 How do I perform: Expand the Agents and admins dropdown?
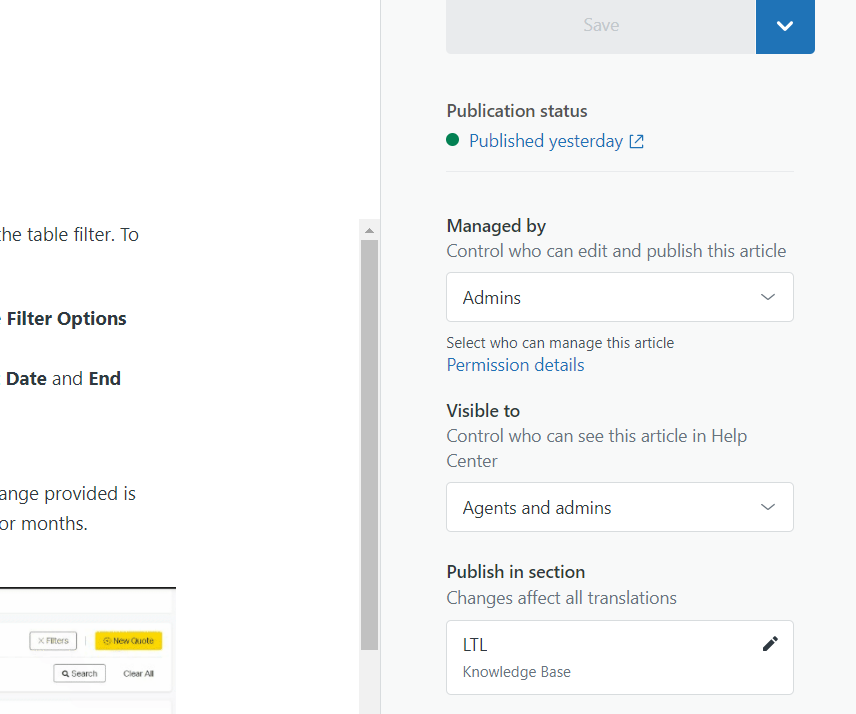(619, 507)
